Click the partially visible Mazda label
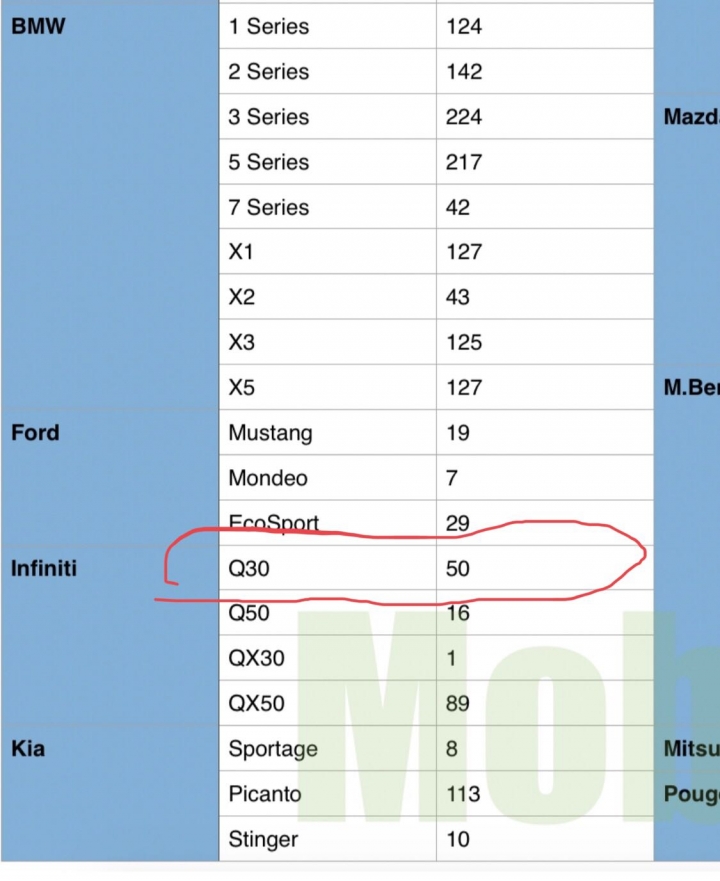 click(691, 117)
